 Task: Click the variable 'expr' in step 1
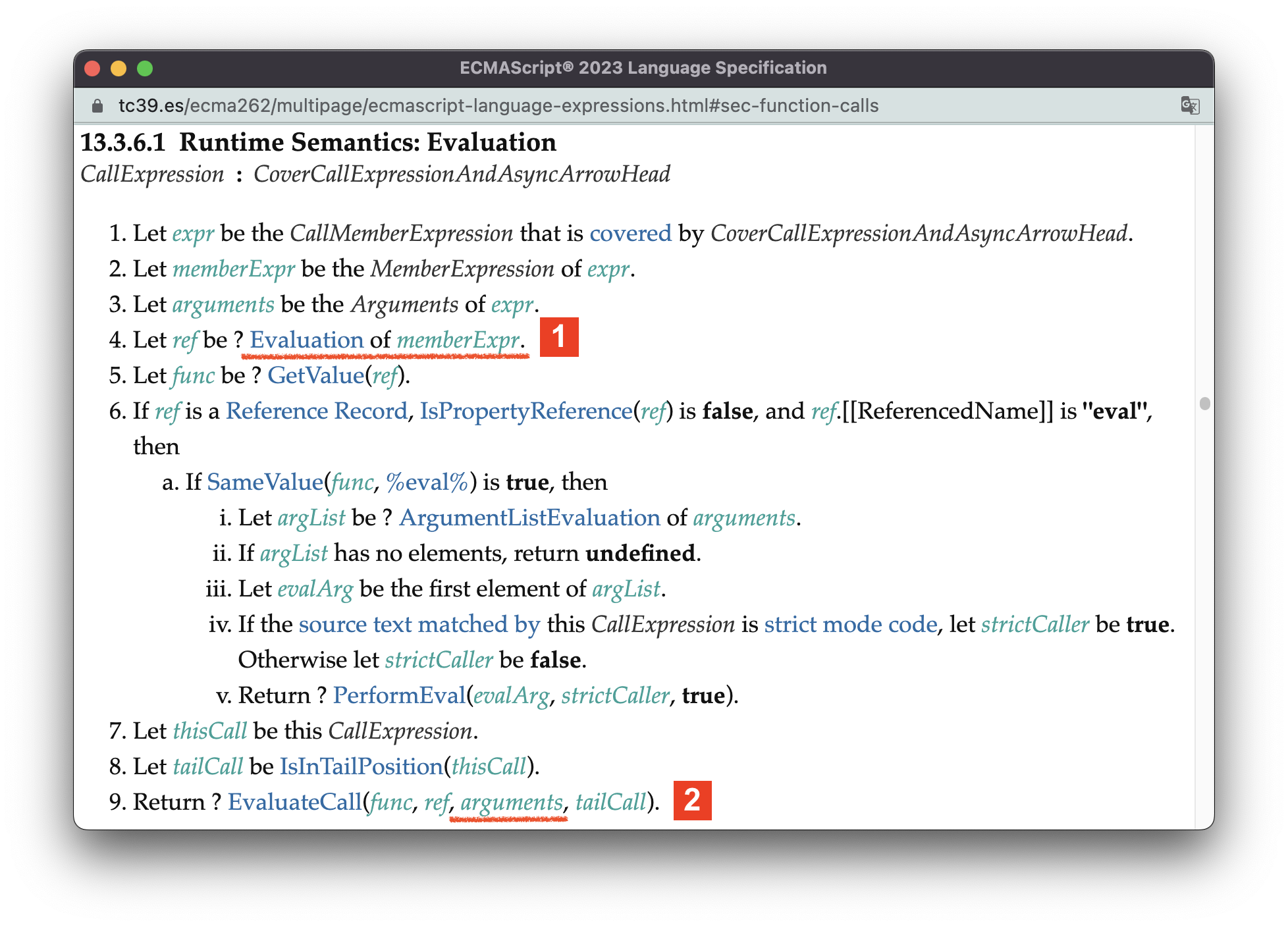point(194,234)
